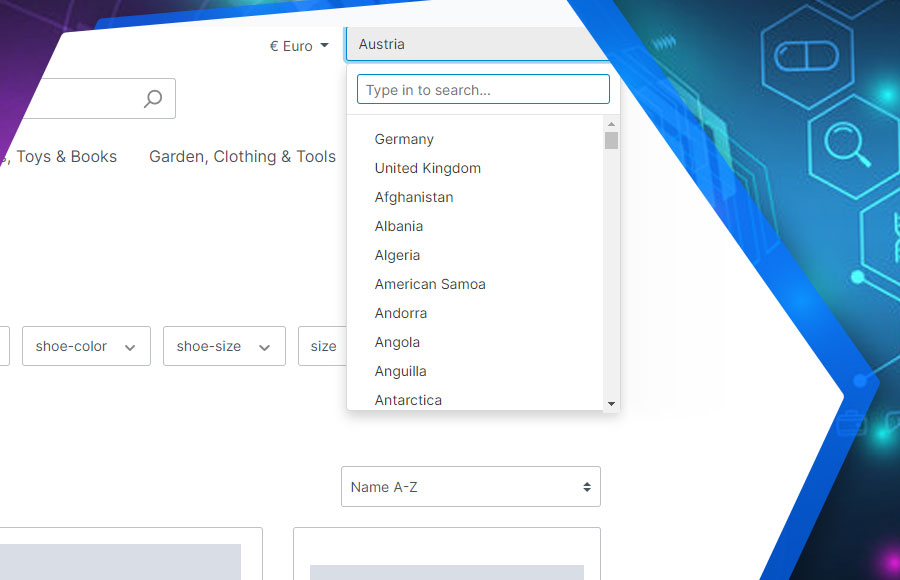Click the caret beside € Euro
The image size is (900, 580).
[x=325, y=45]
